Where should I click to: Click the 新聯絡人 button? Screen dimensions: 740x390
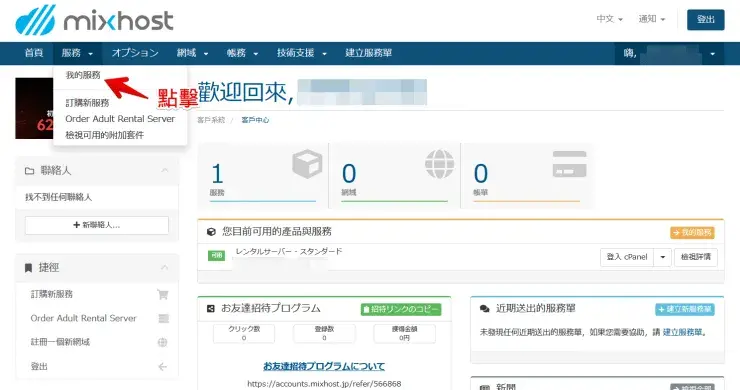coord(97,225)
